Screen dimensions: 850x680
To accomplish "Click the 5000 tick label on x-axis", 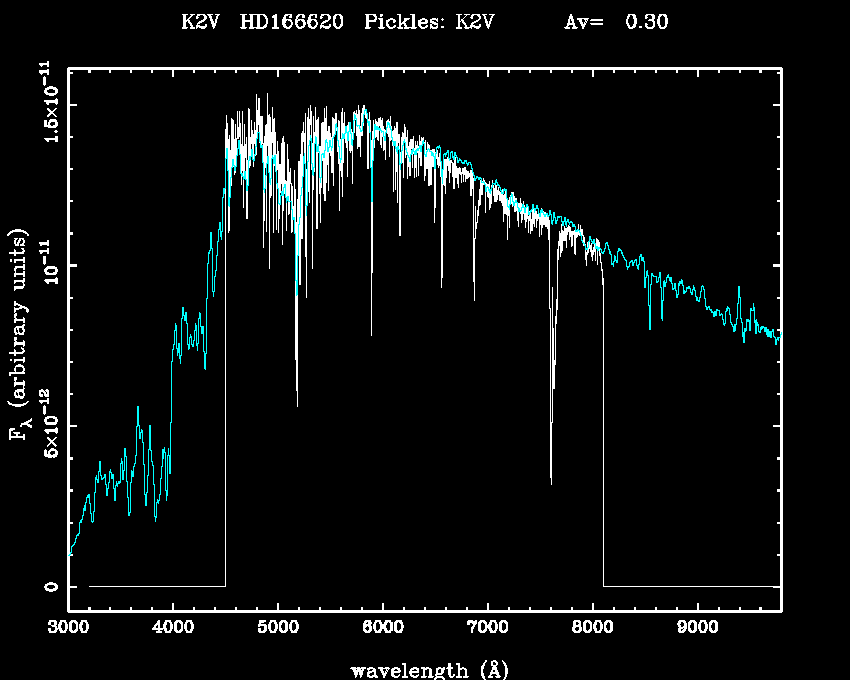I will tap(278, 629).
